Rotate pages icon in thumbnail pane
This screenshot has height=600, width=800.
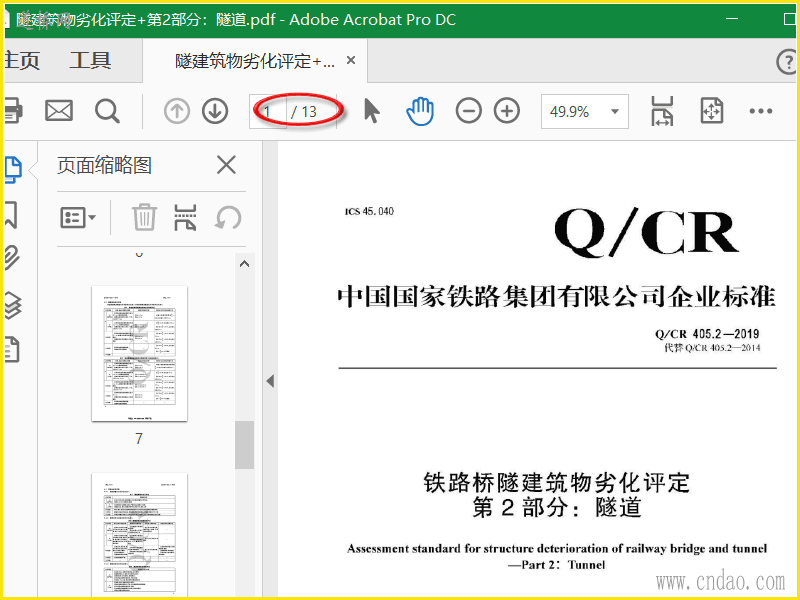228,217
